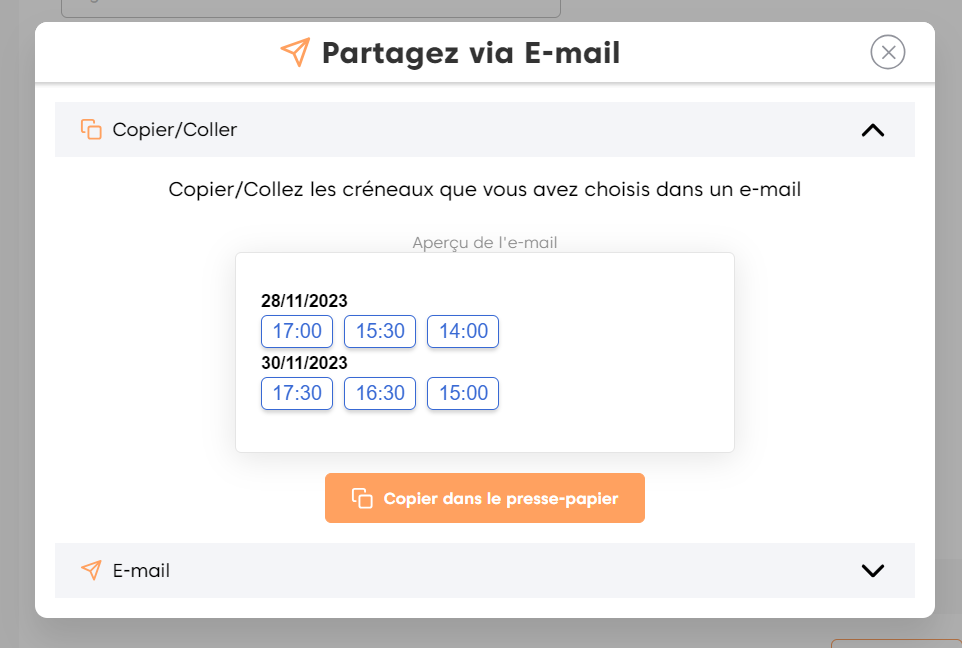
Task: Pick the 16:30 time slot
Action: [380, 393]
